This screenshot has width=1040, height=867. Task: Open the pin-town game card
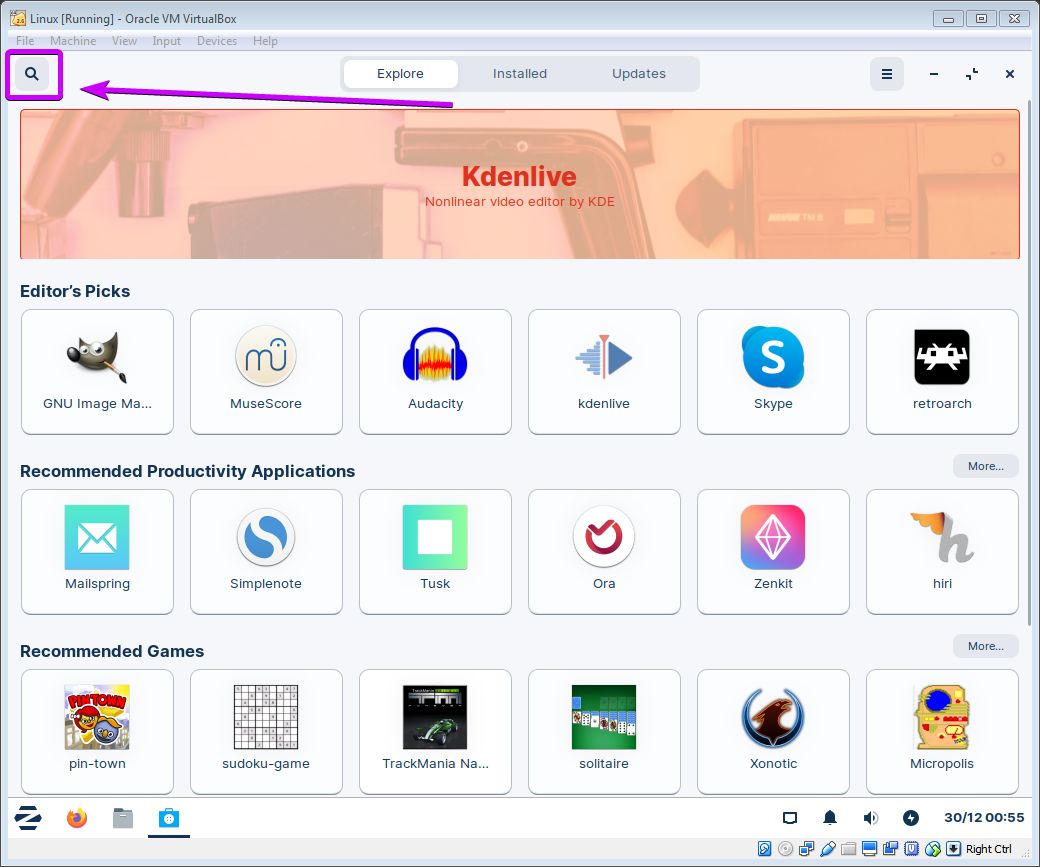tap(98, 732)
